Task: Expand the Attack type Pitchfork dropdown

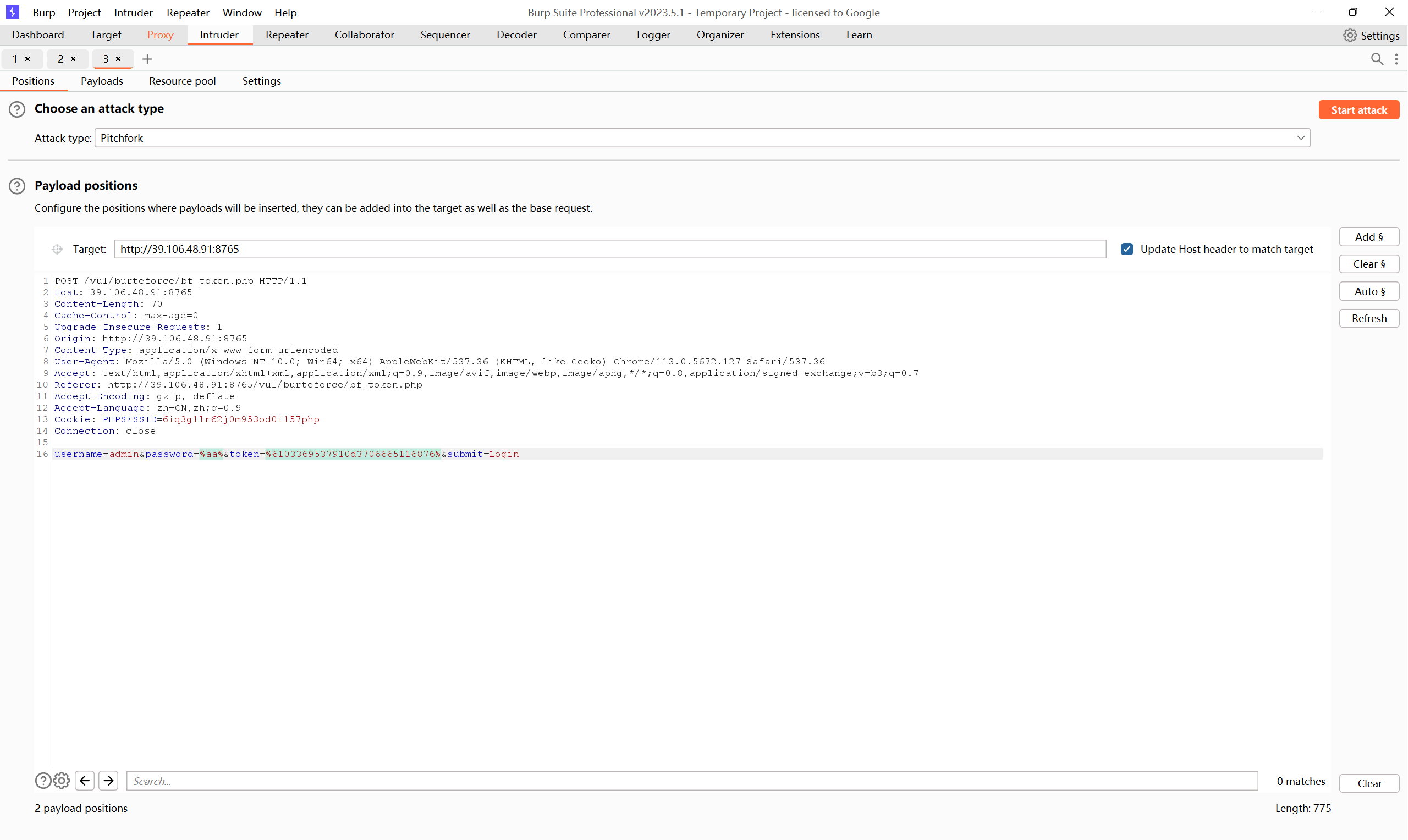Action: tap(1300, 138)
